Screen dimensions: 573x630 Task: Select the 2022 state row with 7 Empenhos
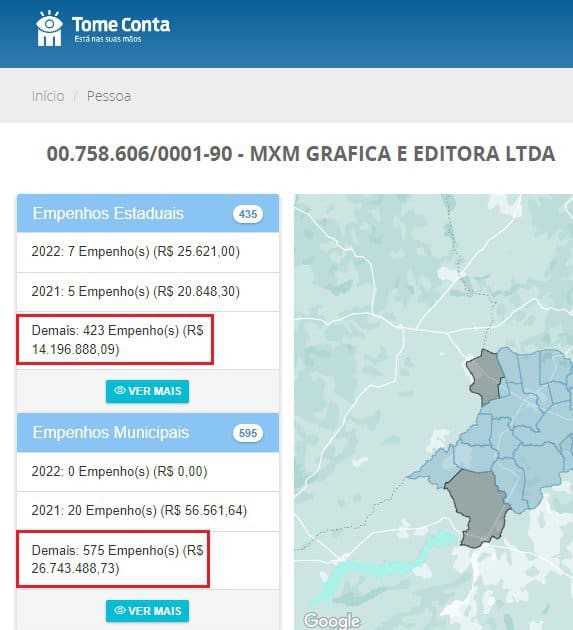(x=148, y=252)
